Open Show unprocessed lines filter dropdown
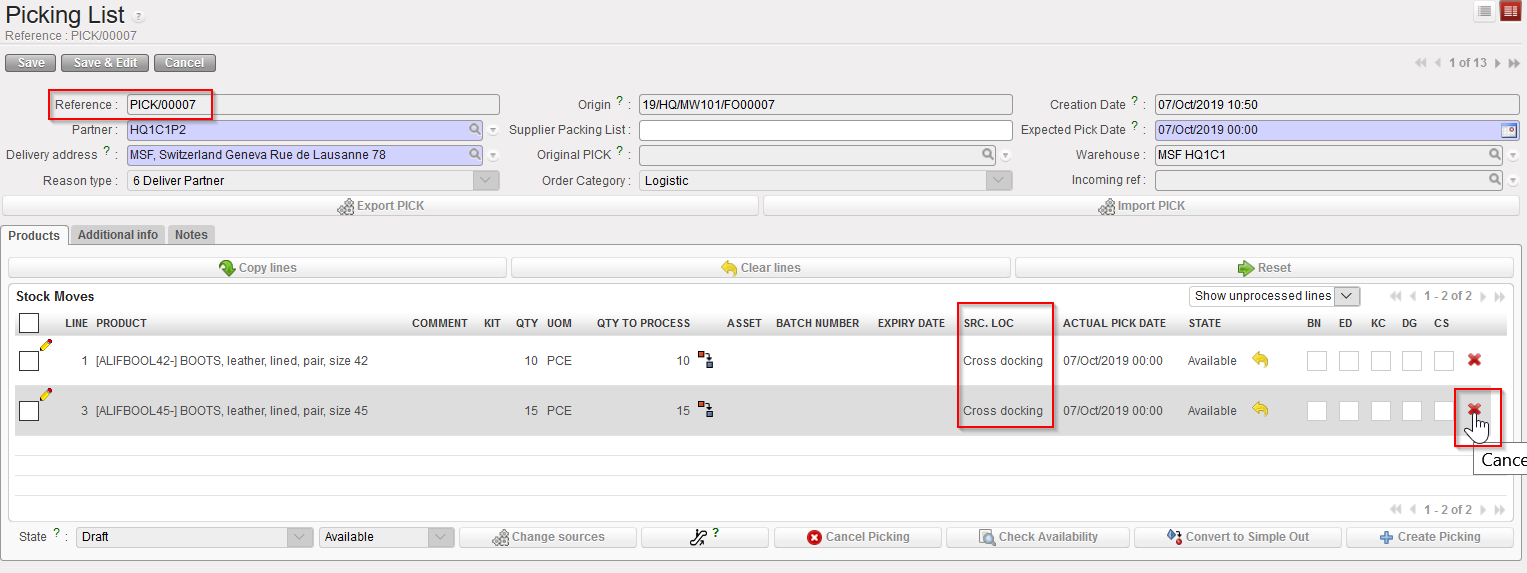Viewport: 1527px width, 573px height. point(1347,296)
